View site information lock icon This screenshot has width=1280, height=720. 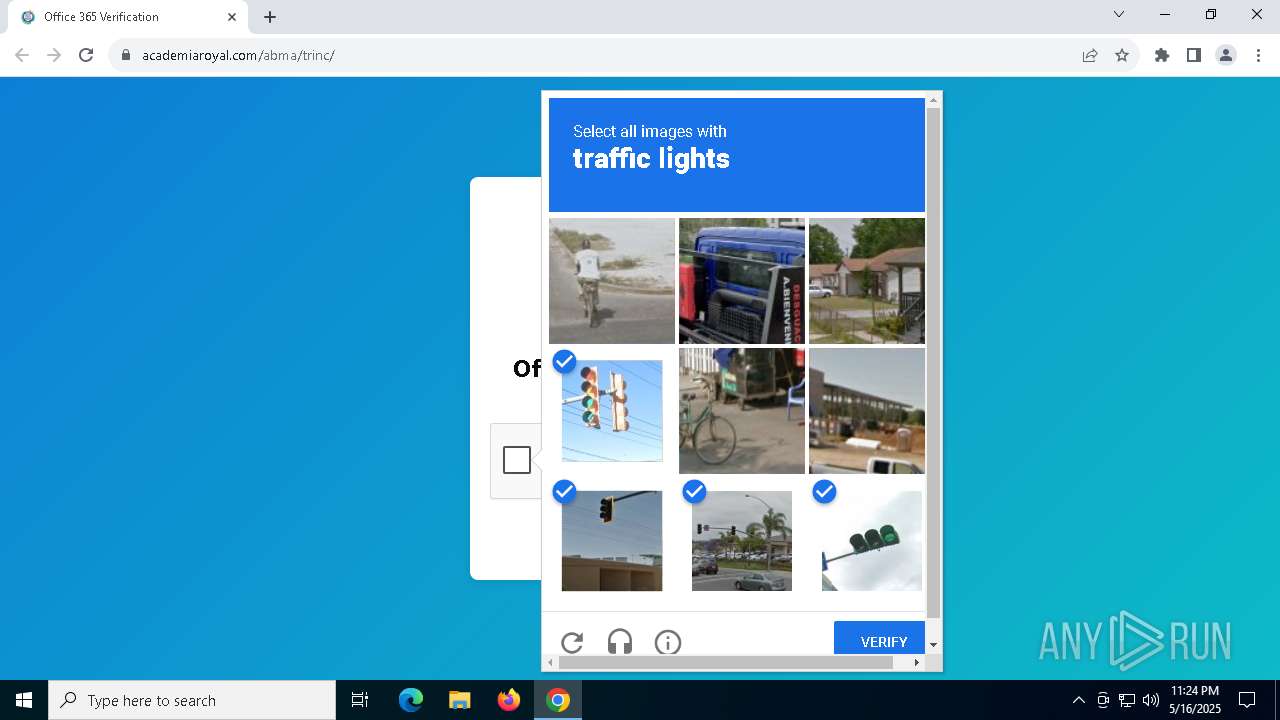coord(126,55)
